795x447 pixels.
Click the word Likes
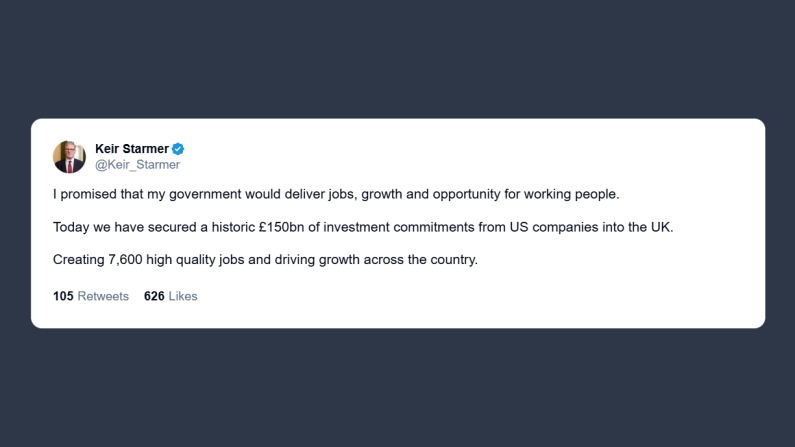click(183, 296)
